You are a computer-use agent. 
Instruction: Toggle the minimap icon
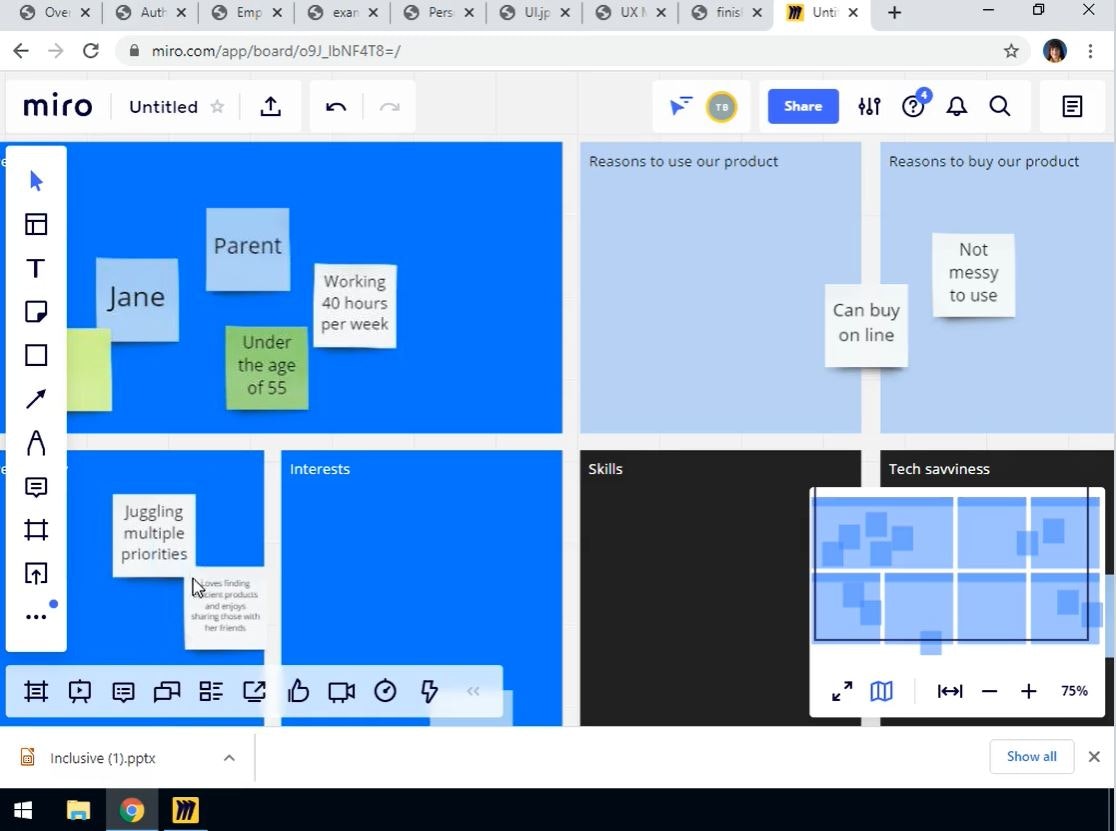881,691
